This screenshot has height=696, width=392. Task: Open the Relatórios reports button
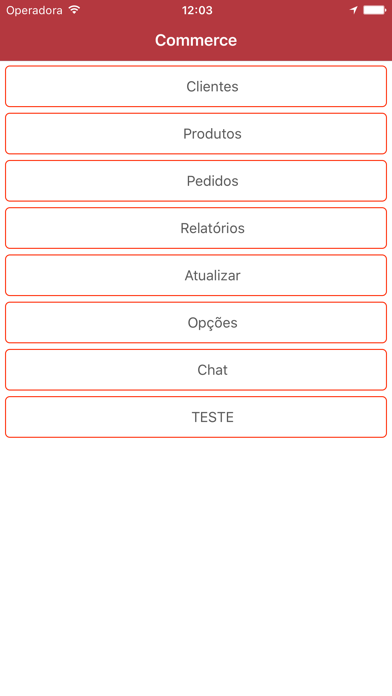196,228
